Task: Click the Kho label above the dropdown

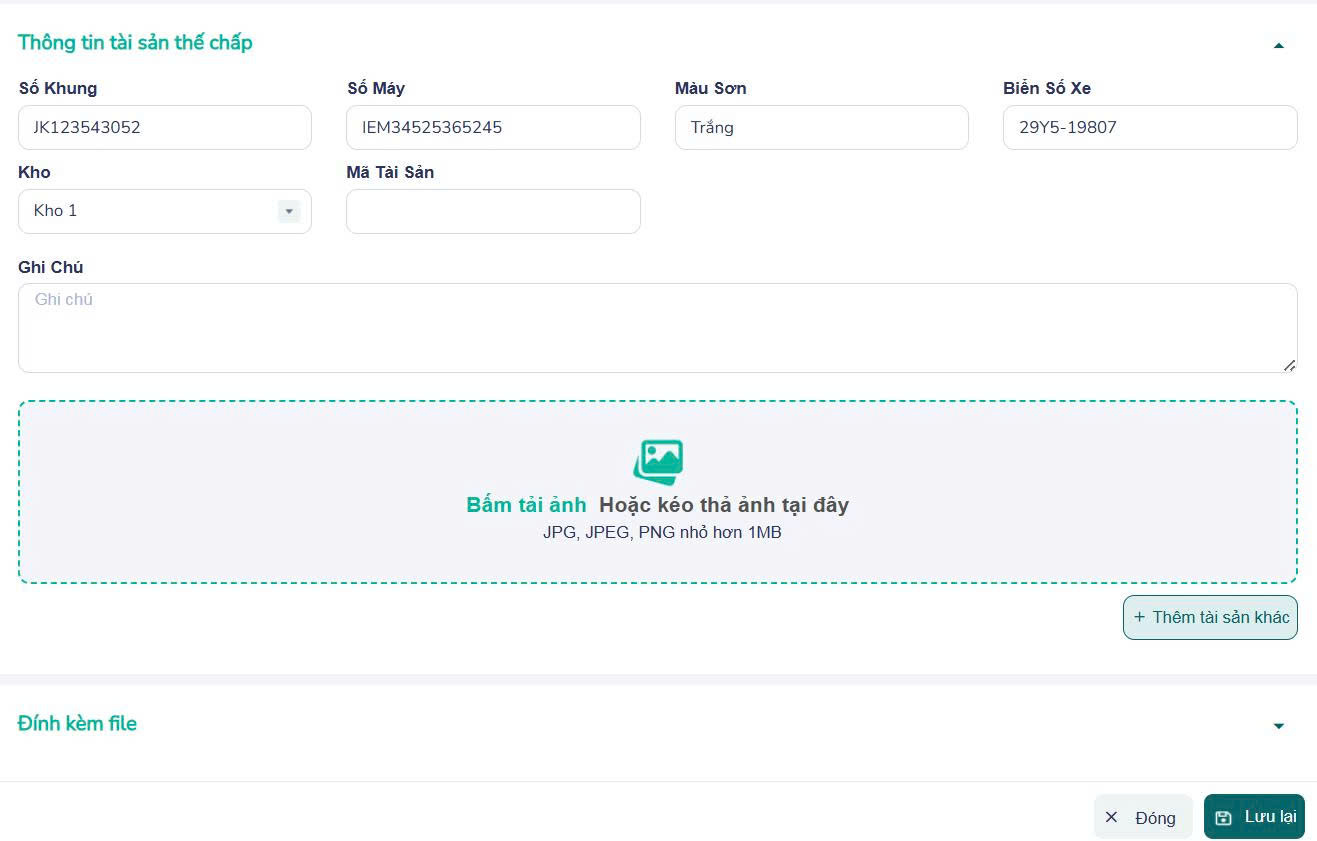Action: pos(34,172)
